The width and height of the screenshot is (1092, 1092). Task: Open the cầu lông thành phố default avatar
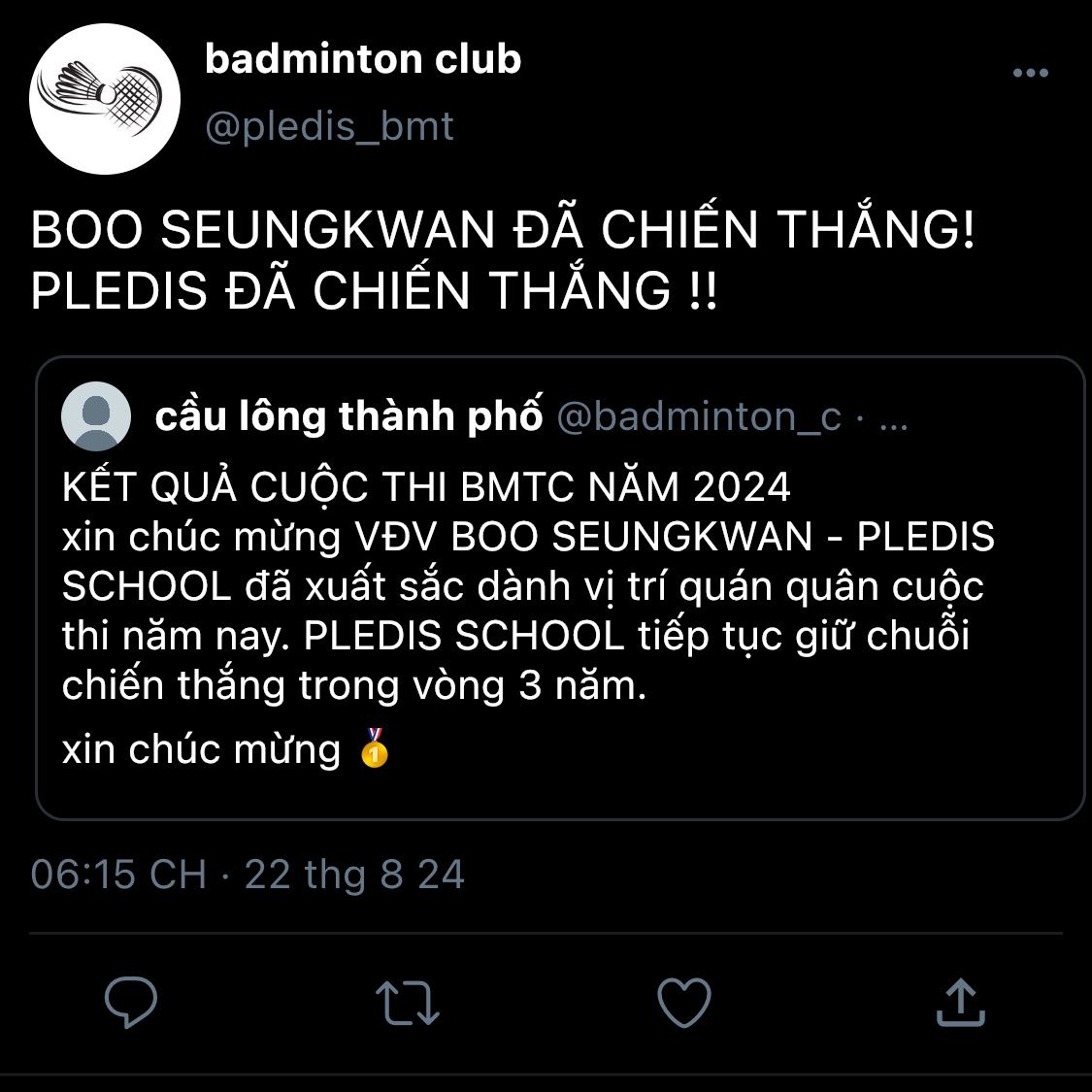coord(96,416)
